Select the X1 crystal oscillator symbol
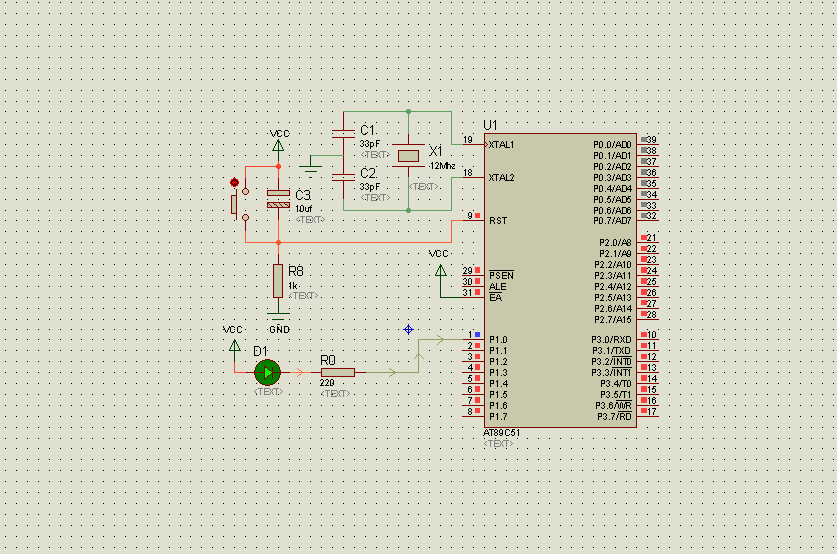The width and height of the screenshot is (837, 554). tap(408, 155)
